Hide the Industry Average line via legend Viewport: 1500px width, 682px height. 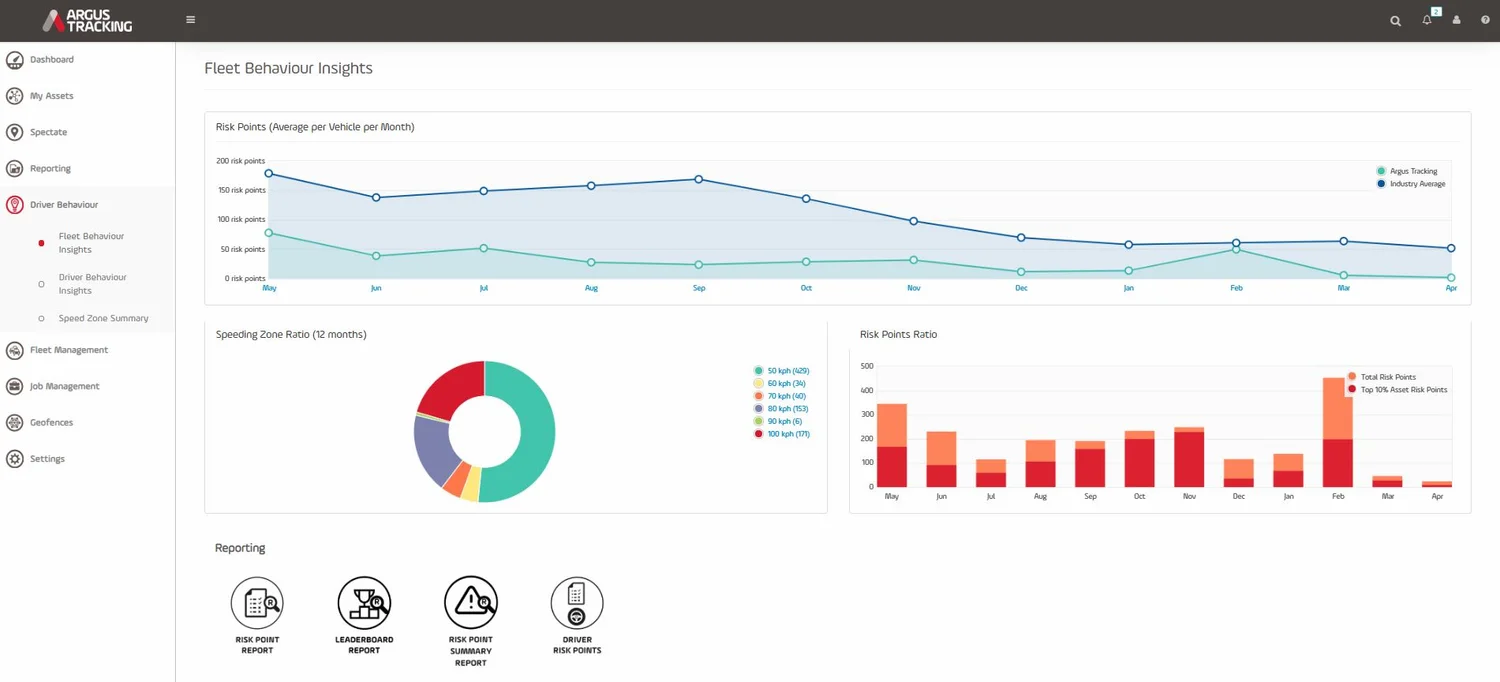click(1415, 183)
